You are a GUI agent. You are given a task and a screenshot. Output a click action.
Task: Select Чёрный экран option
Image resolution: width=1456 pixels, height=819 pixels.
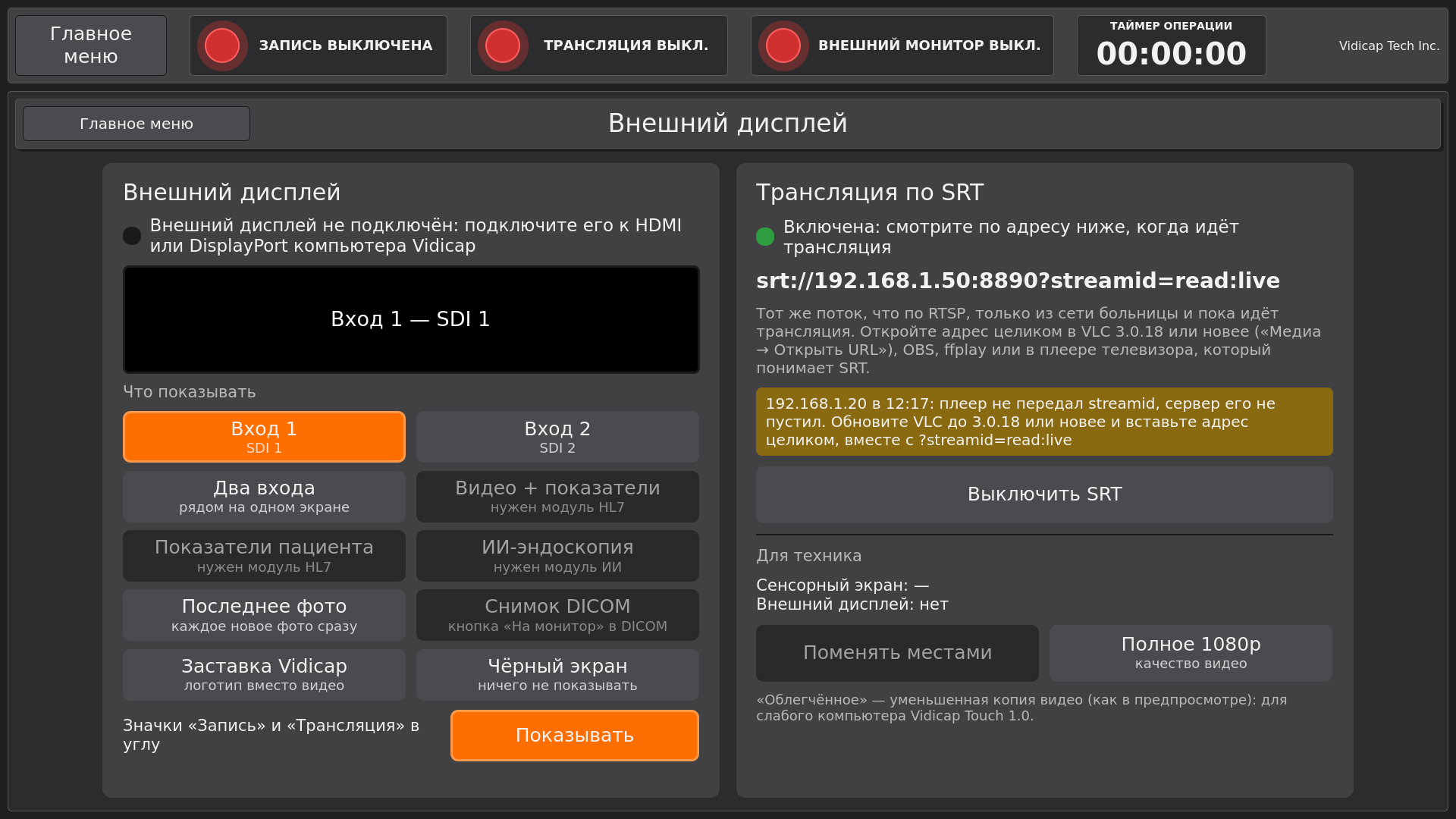click(557, 675)
